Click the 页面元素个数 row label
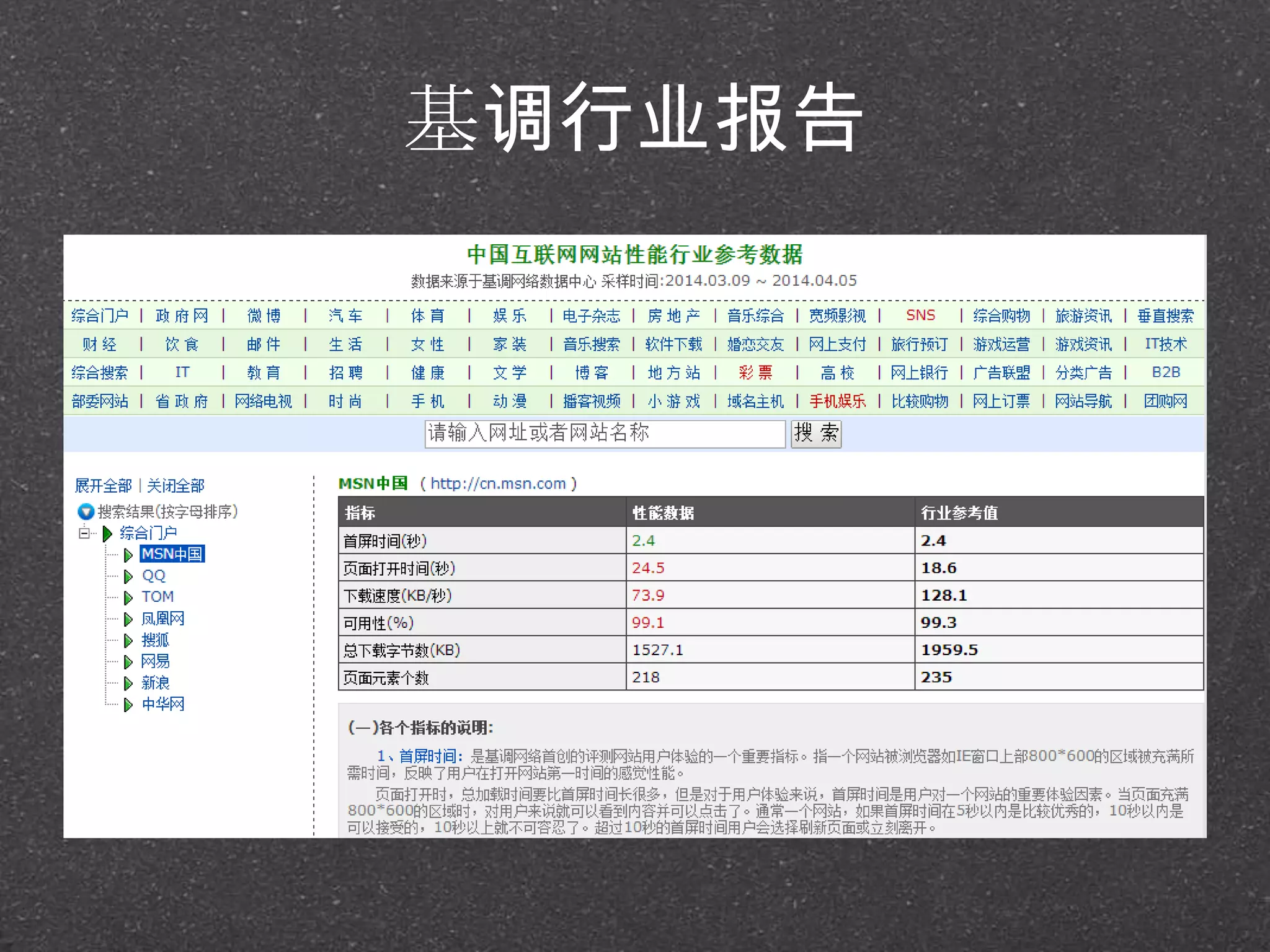This screenshot has height=952, width=1270. point(386,677)
